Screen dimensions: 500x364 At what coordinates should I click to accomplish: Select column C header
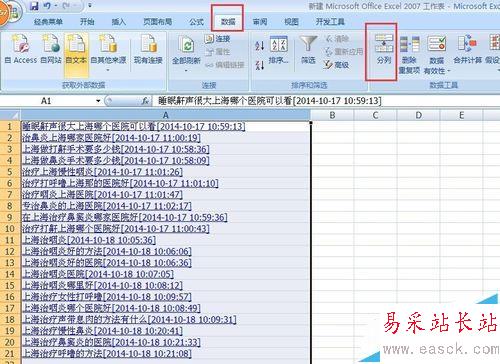click(x=375, y=115)
